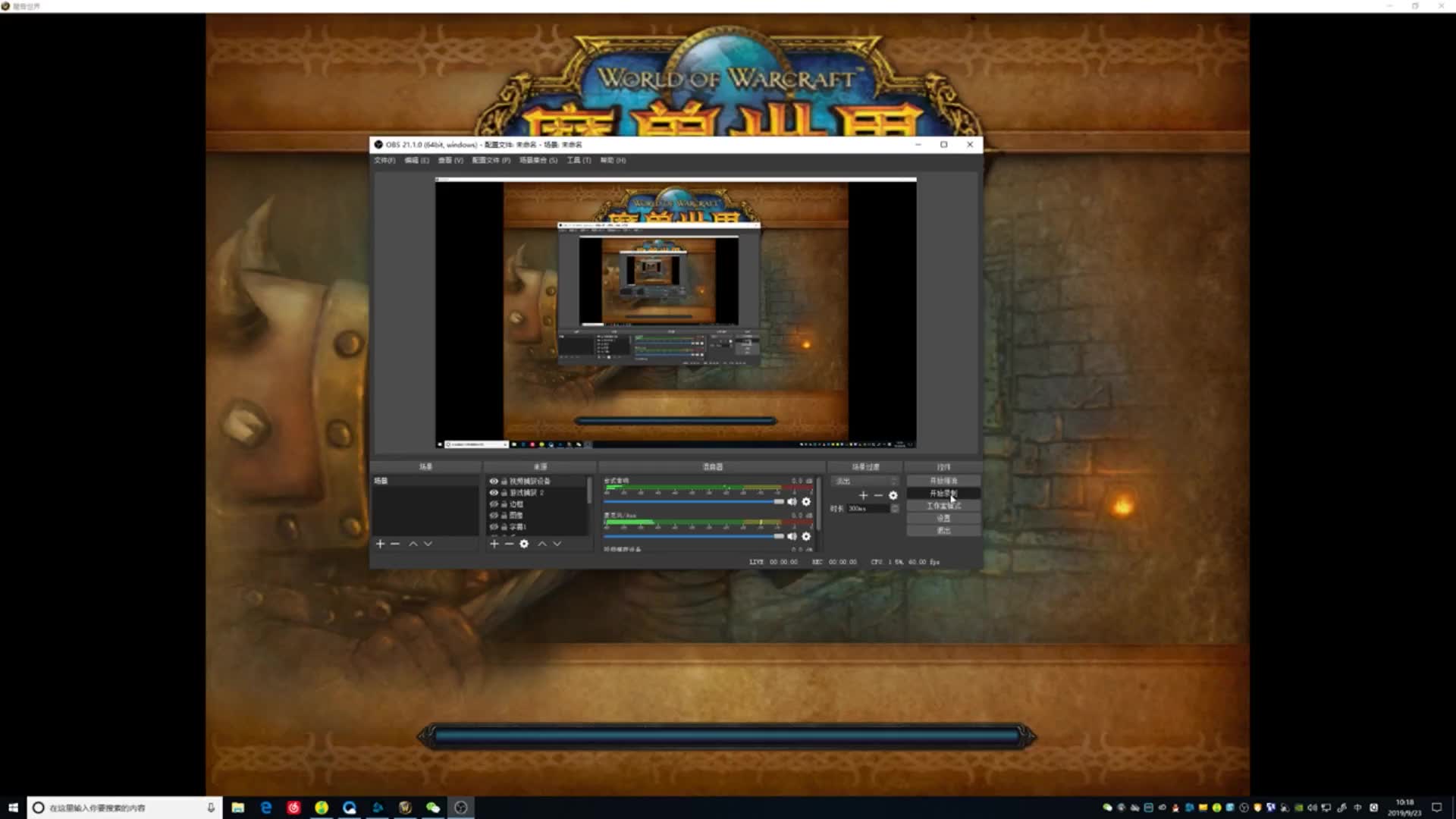This screenshot has width=1456, height=819.
Task: Open the red NetEase music taskbar icon
Action: click(293, 808)
